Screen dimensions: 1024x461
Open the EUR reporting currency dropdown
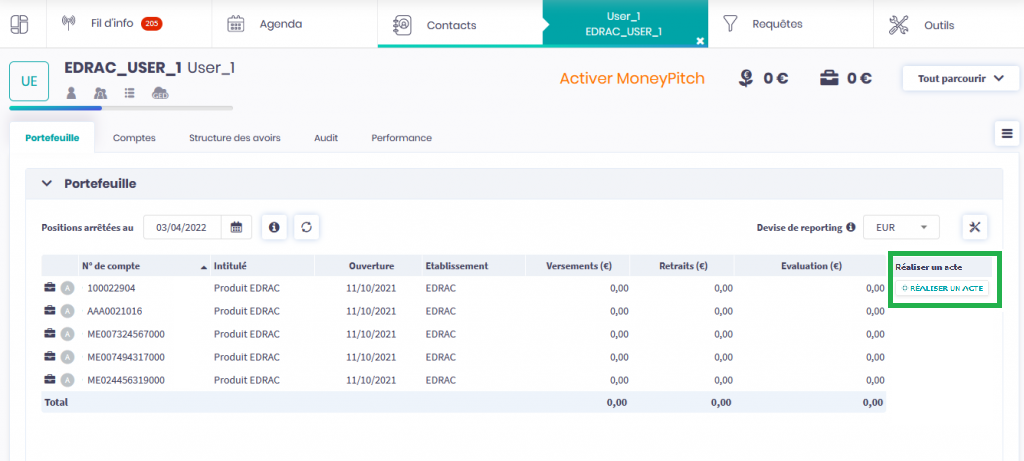900,227
